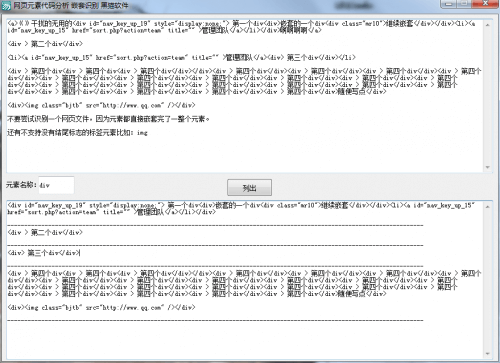The height and width of the screenshot is (363, 500).
Task: Focus the 元素名称 input field
Action: point(56,185)
